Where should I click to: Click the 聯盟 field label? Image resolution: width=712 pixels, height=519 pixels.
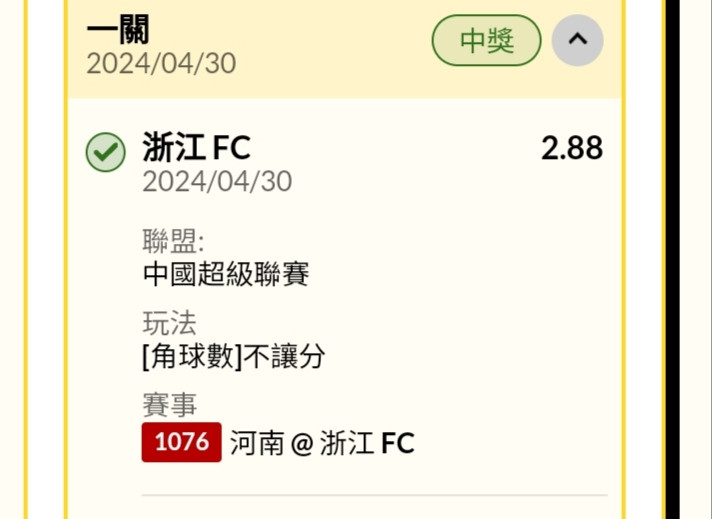pyautogui.click(x=173, y=241)
